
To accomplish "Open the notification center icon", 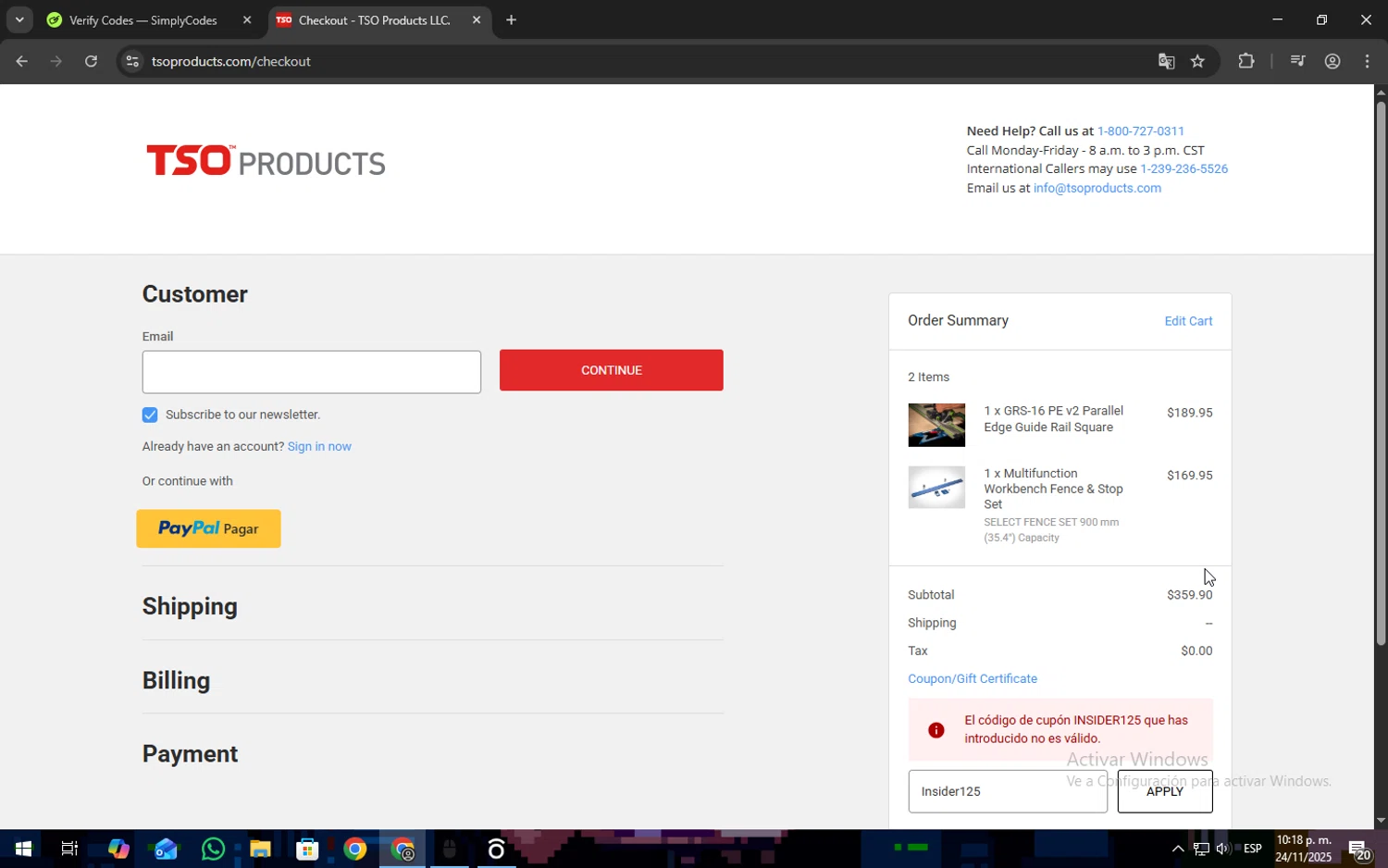I will coord(1359,849).
